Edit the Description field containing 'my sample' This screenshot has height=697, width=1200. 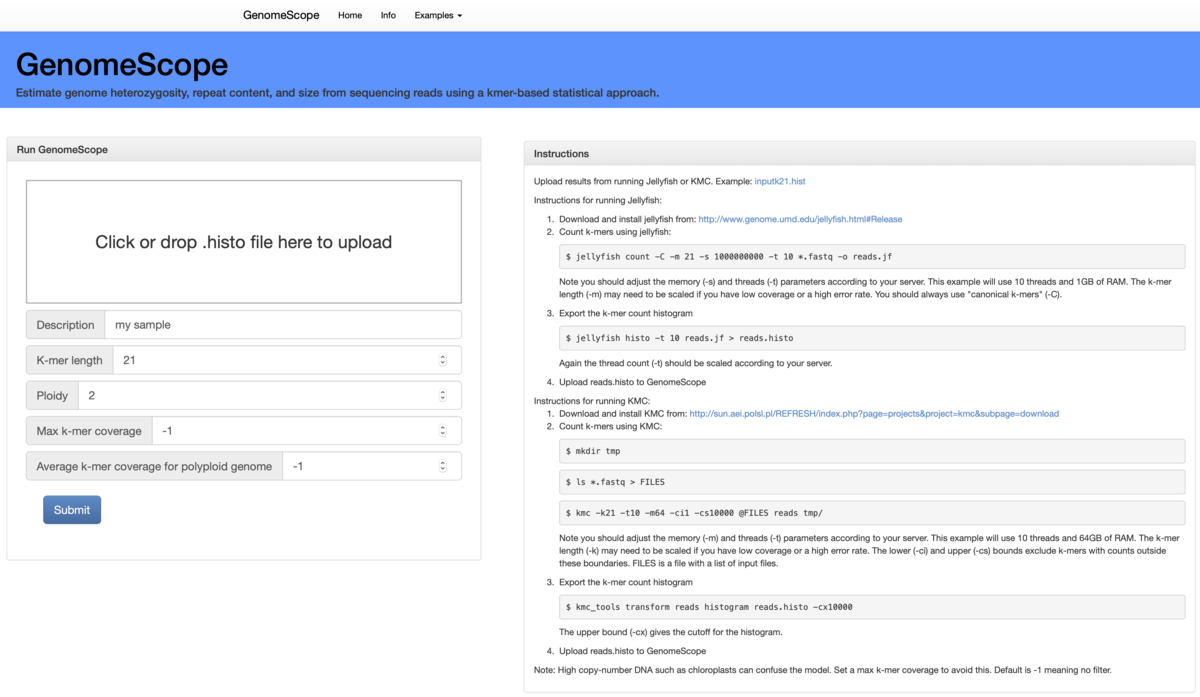pos(280,324)
